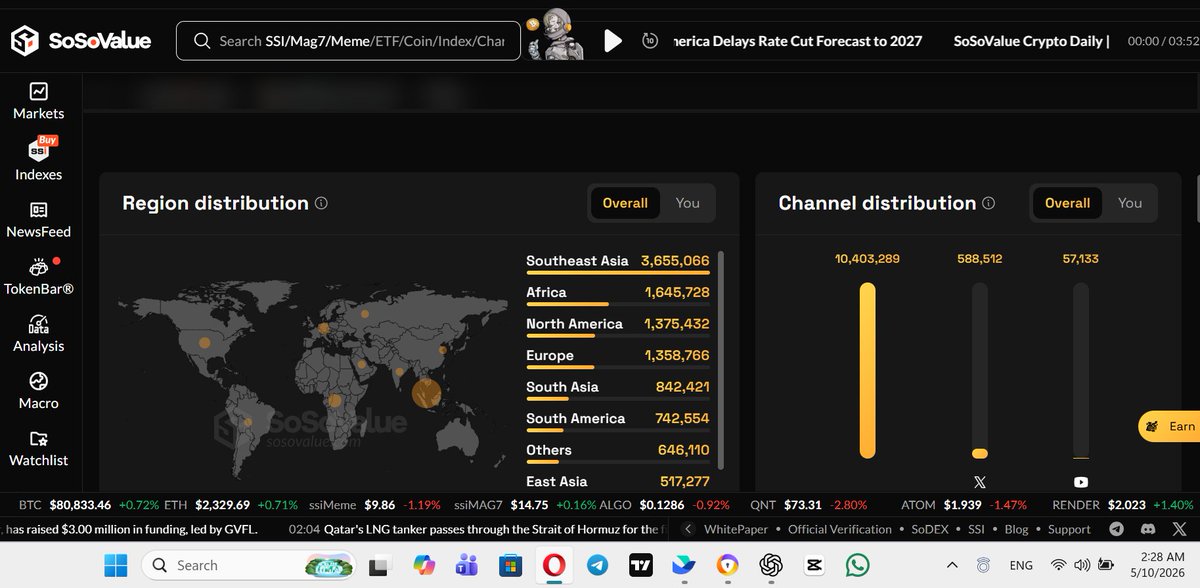Launch Copilot from the taskbar
Image resolution: width=1200 pixels, height=588 pixels.
422,566
